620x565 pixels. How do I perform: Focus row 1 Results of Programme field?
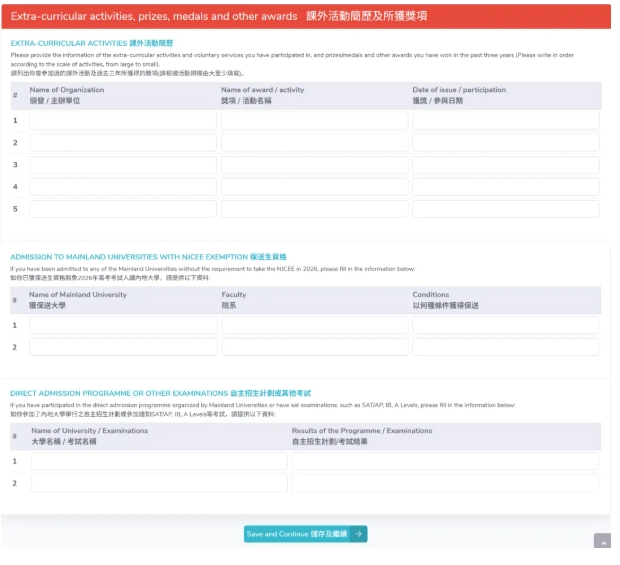(445, 461)
